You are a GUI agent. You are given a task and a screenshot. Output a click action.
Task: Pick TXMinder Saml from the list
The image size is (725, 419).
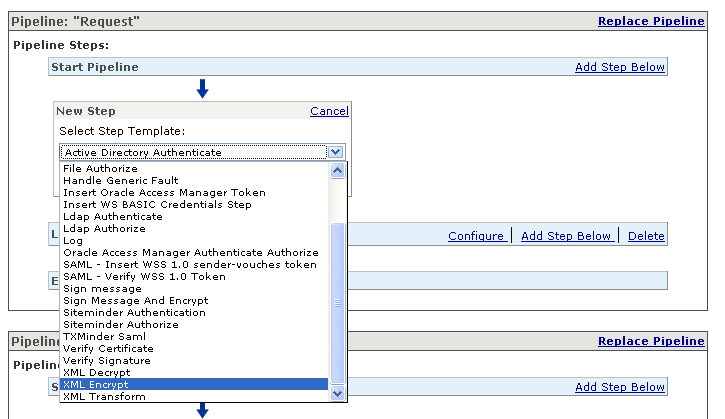[x=194, y=337]
